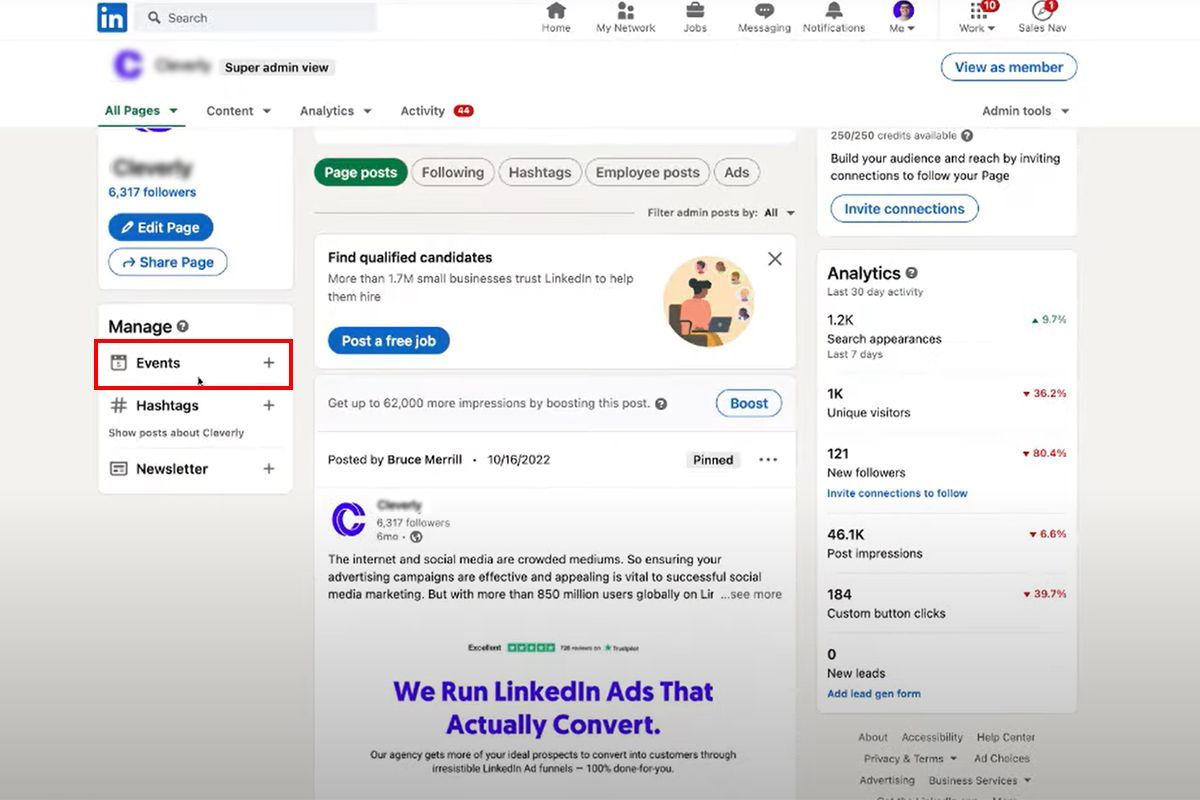Open LinkedIn home via logo
This screenshot has height=800, width=1200.
coord(112,17)
